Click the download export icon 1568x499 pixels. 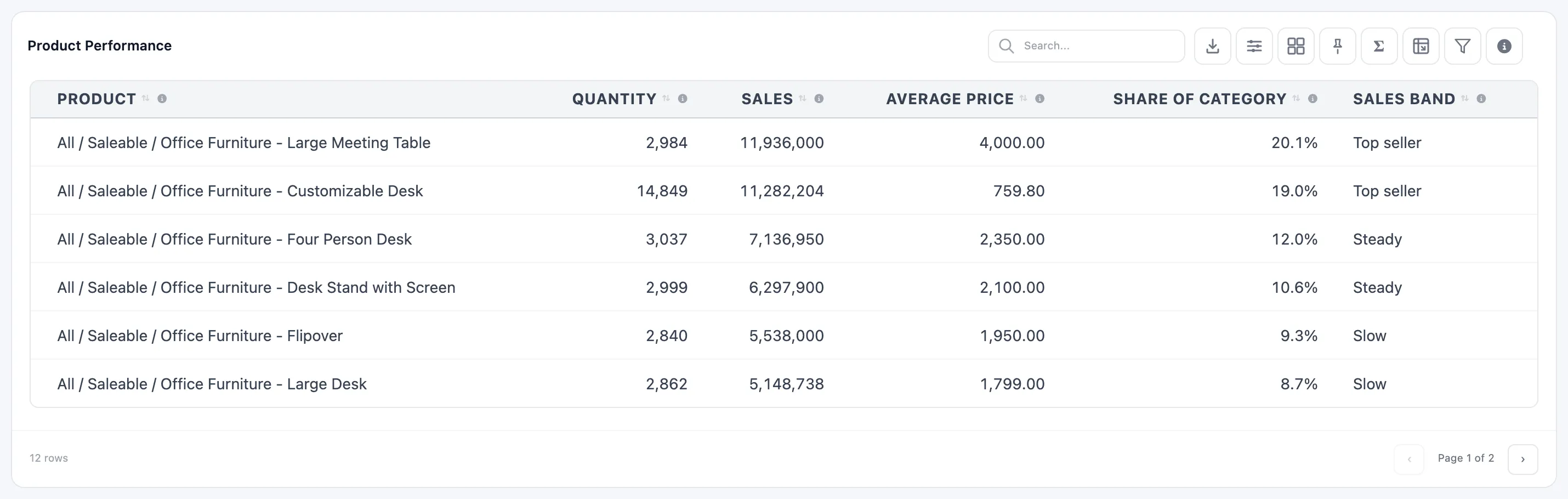[1212, 46]
